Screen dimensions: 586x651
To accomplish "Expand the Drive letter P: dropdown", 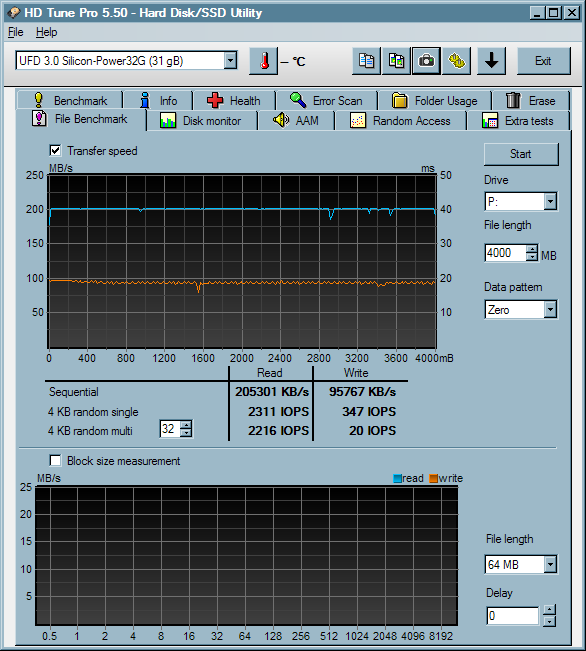I will pyautogui.click(x=550, y=202).
